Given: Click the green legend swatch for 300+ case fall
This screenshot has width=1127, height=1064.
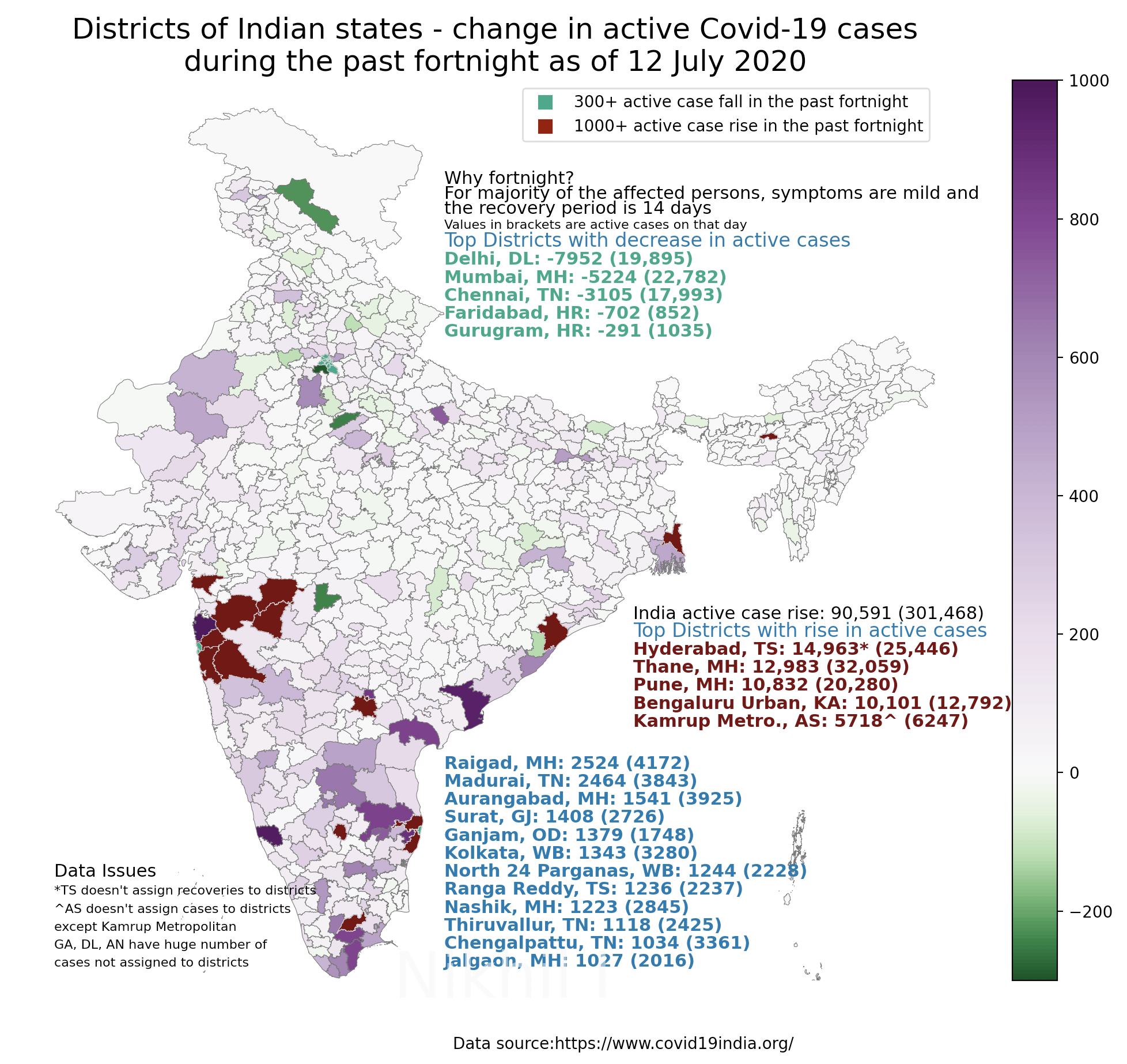Looking at the screenshot, I should [545, 102].
